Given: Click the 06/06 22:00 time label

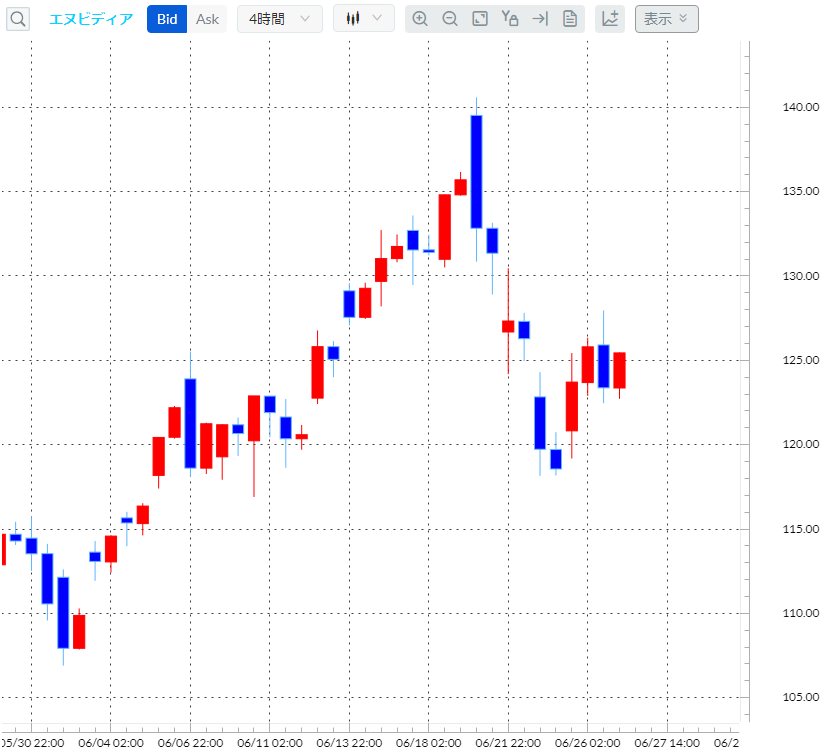Looking at the screenshot, I should pos(191,743).
